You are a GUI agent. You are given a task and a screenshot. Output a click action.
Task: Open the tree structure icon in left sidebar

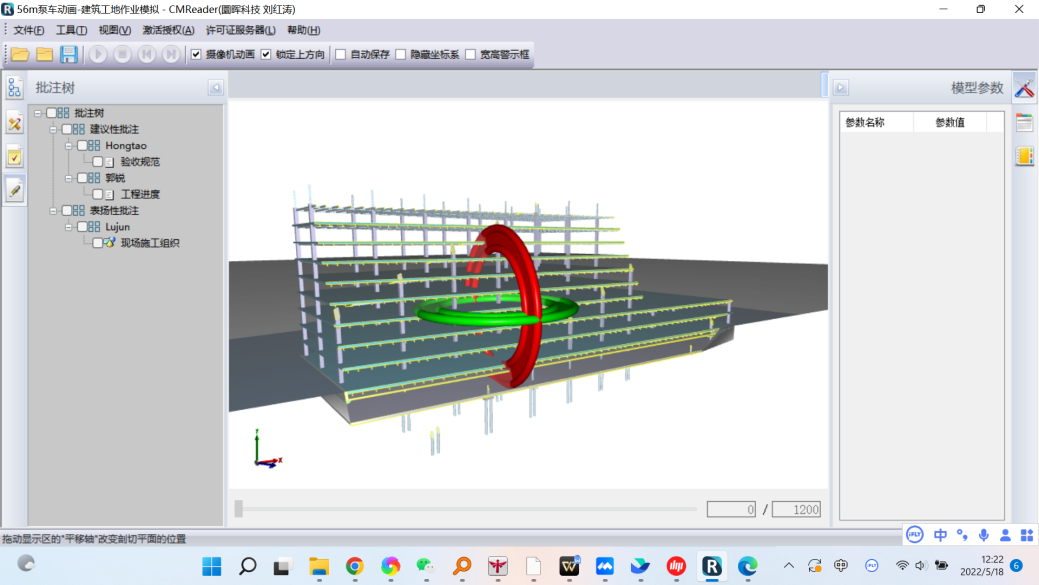14,88
